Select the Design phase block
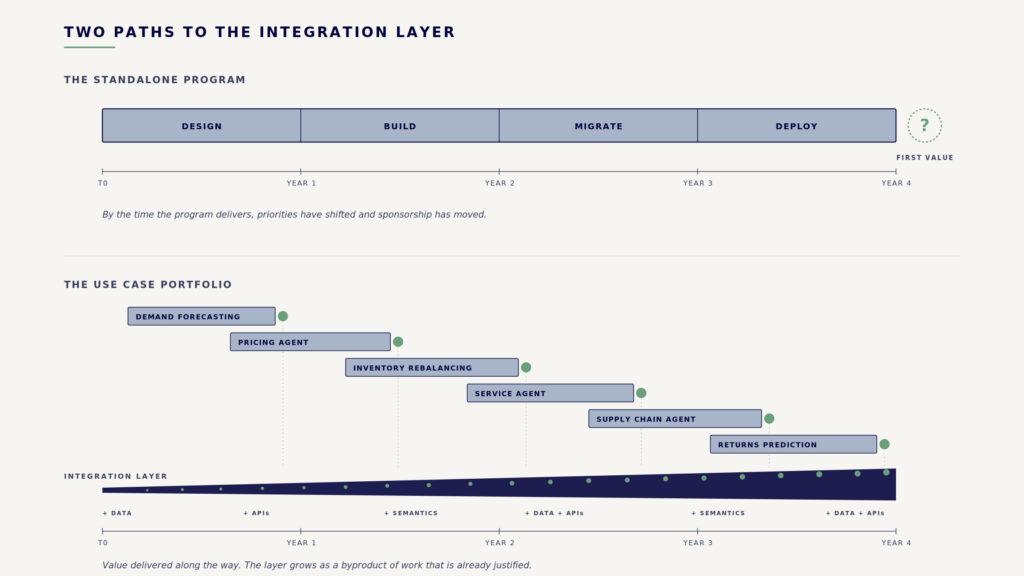The height and width of the screenshot is (576, 1024). point(201,126)
